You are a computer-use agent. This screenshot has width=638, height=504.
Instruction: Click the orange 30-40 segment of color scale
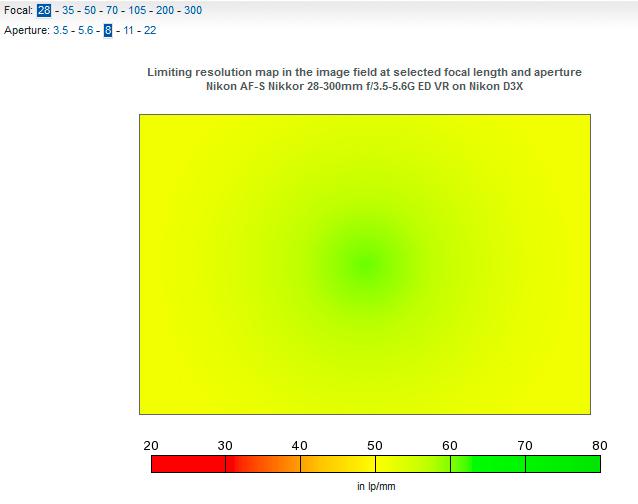(263, 464)
